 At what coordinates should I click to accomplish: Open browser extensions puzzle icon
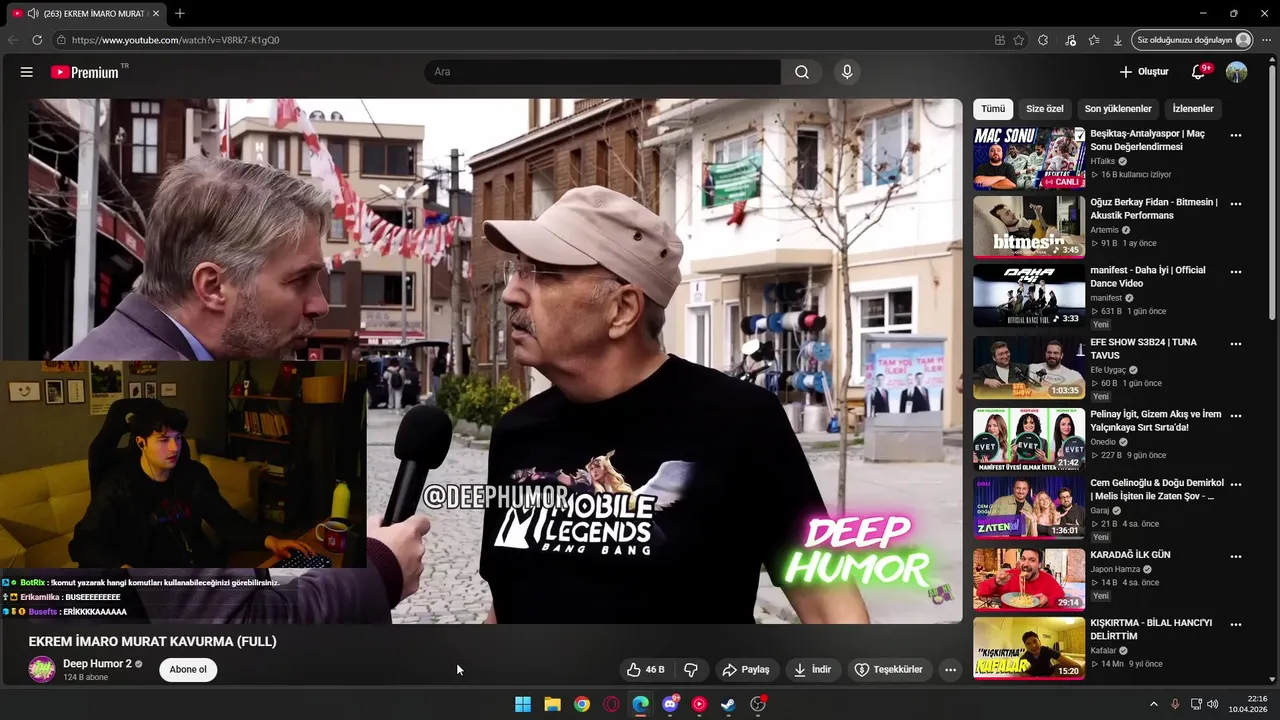tap(1043, 40)
